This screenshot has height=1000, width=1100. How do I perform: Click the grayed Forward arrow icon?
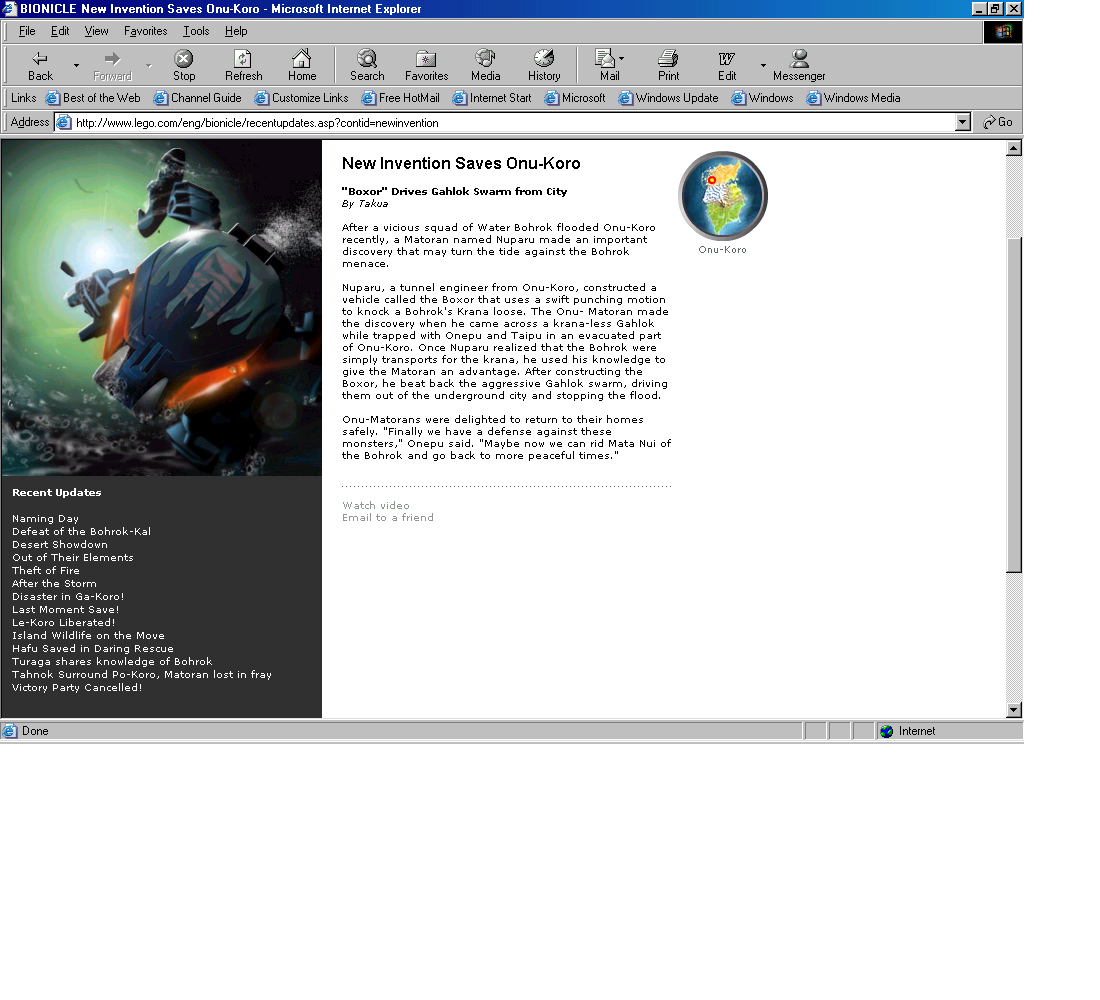tap(112, 58)
